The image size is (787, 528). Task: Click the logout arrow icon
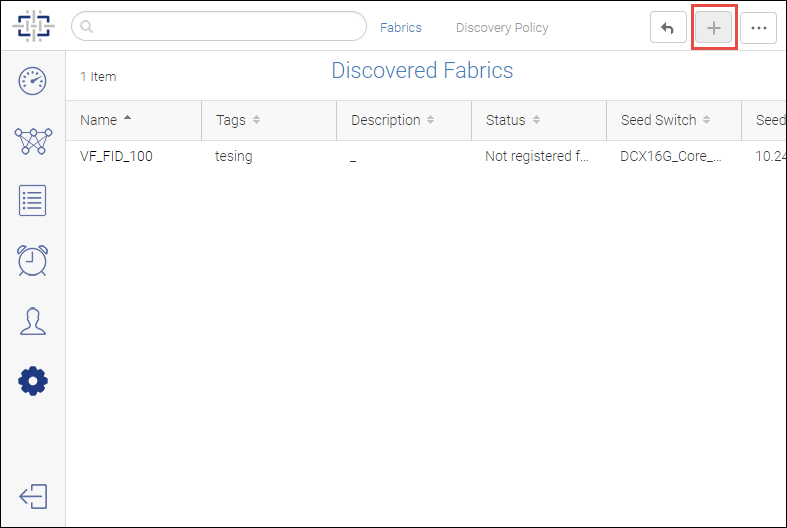click(x=33, y=496)
